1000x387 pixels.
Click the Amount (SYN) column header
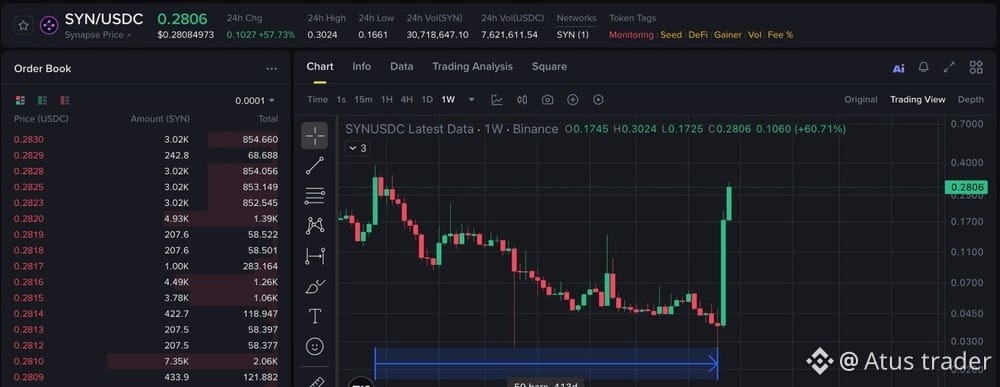pyautogui.click(x=160, y=119)
